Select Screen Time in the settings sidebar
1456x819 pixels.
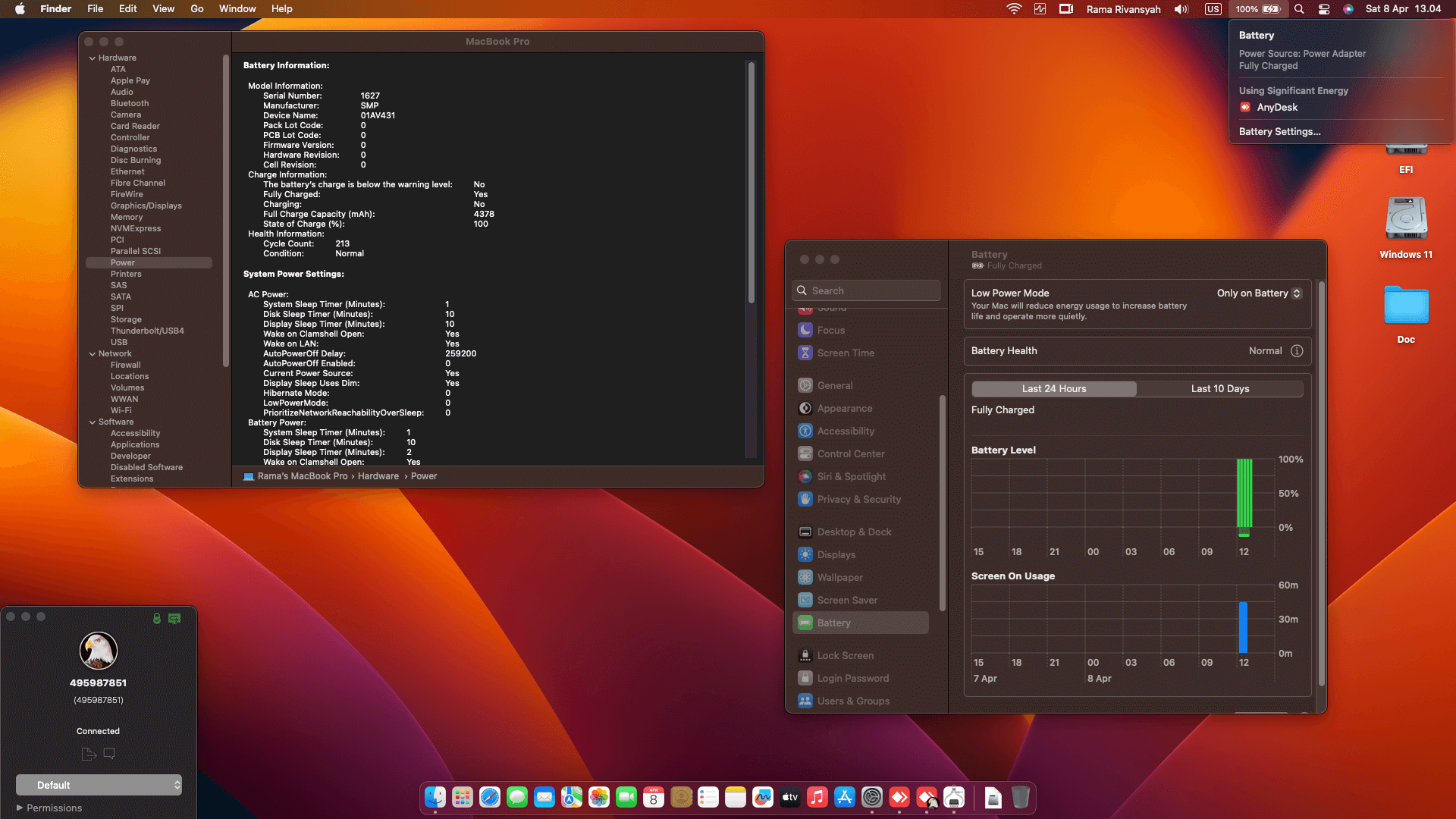pyautogui.click(x=845, y=353)
